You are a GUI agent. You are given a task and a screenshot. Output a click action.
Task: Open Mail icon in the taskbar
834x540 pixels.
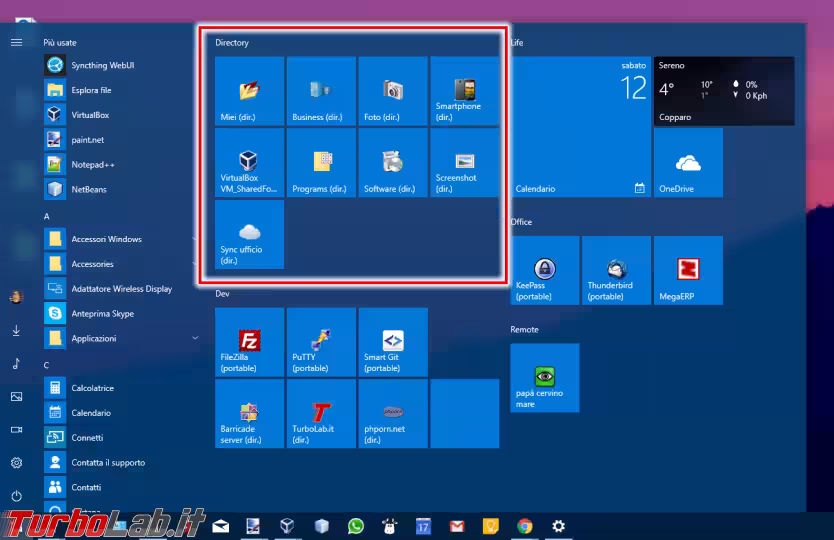220,527
